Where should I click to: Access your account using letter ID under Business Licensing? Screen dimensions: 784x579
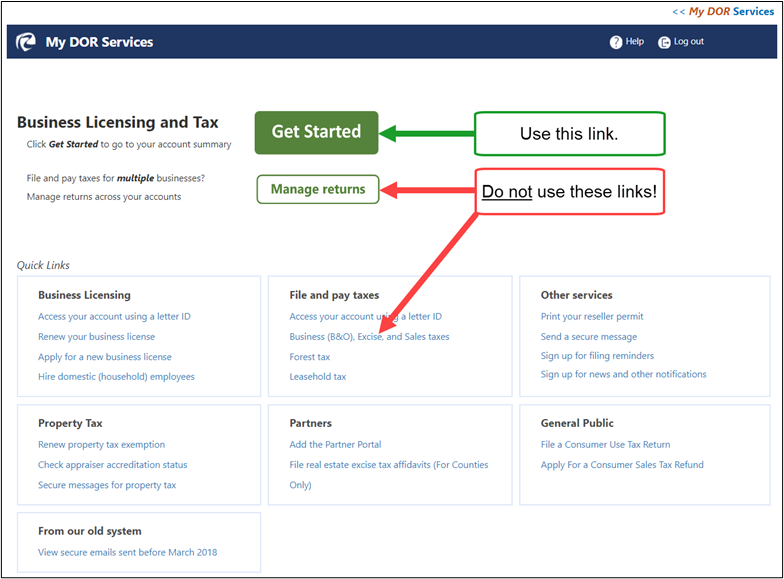pos(114,316)
